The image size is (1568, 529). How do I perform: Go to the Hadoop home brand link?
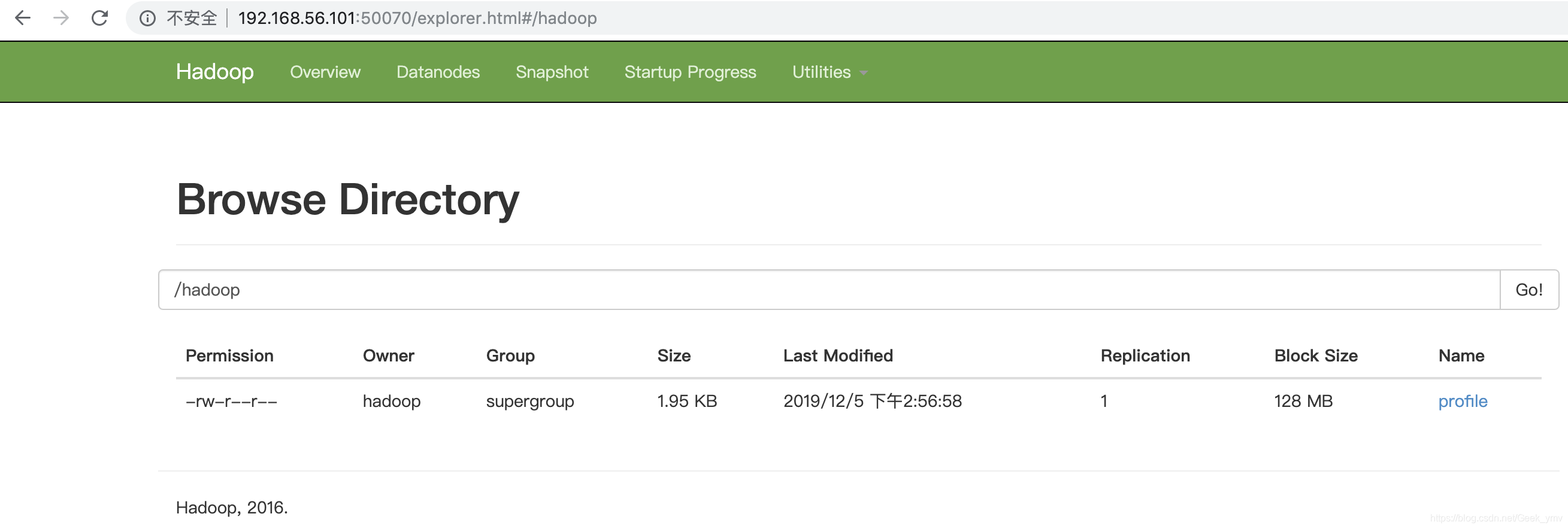214,72
